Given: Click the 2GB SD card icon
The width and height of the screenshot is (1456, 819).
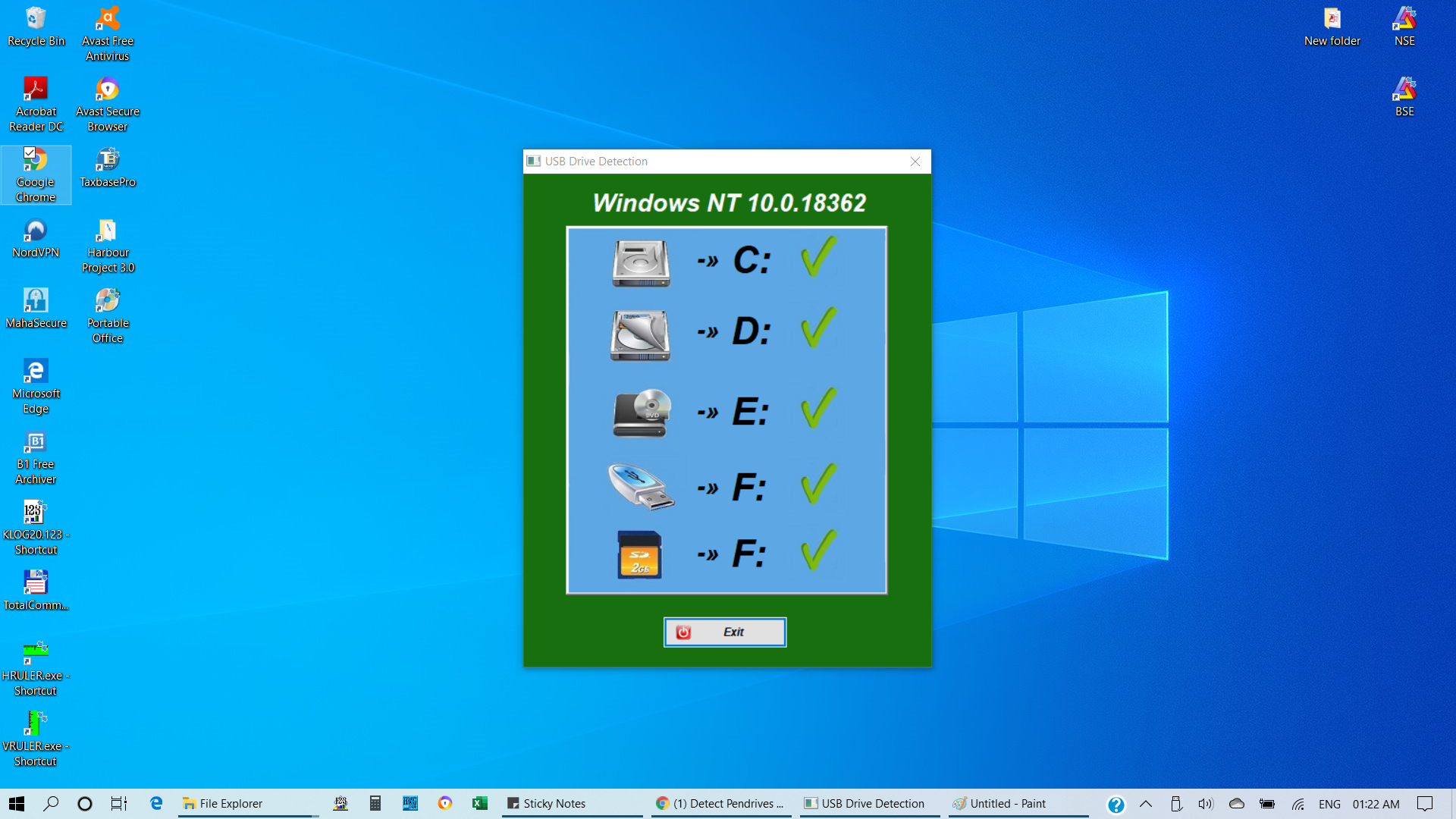Looking at the screenshot, I should click(641, 554).
